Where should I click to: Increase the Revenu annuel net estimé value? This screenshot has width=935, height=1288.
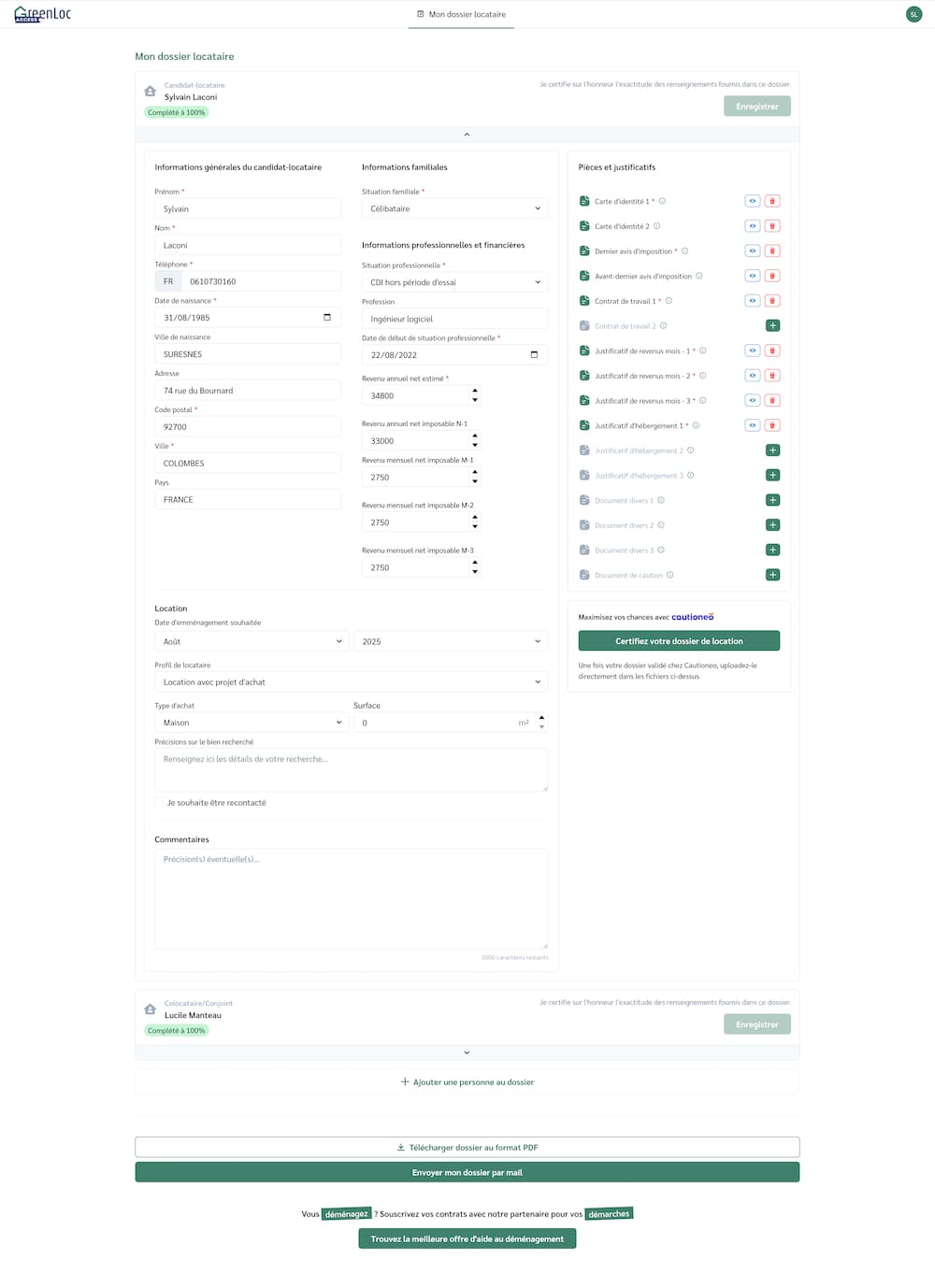(475, 391)
